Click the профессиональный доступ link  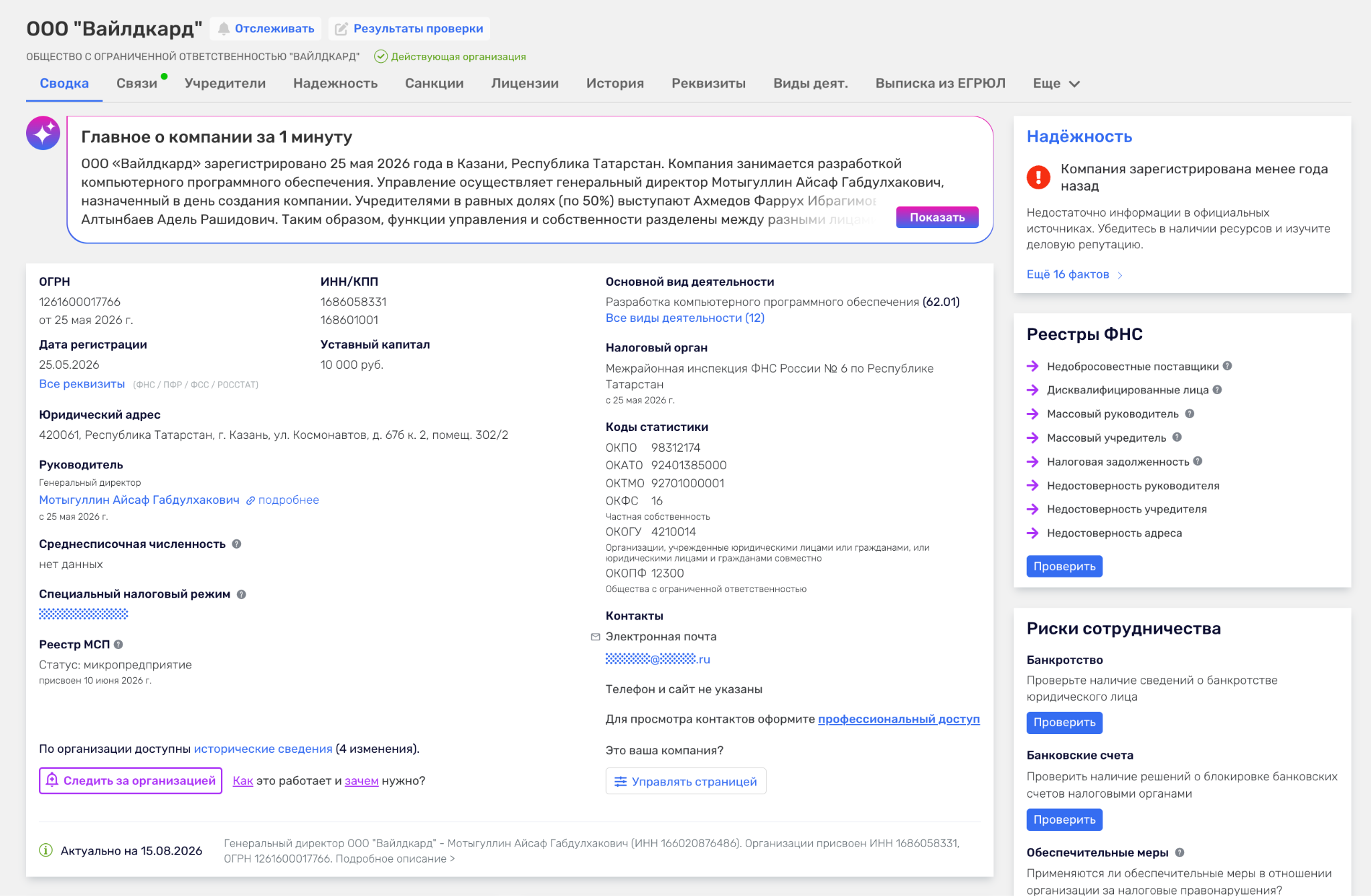point(899,719)
